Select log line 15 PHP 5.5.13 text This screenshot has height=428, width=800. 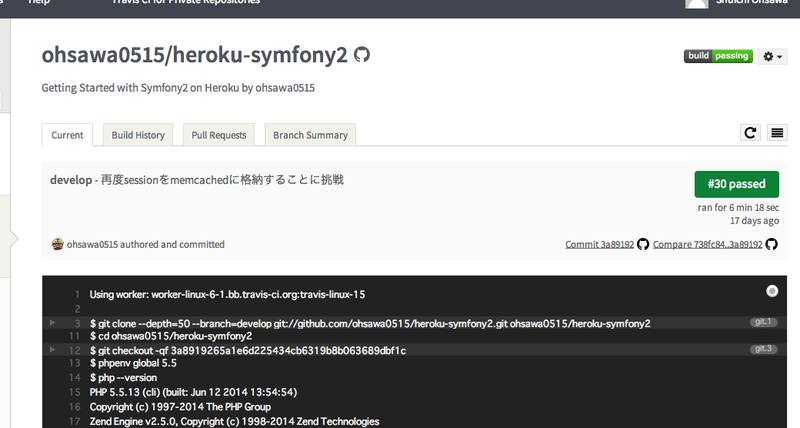(193, 392)
